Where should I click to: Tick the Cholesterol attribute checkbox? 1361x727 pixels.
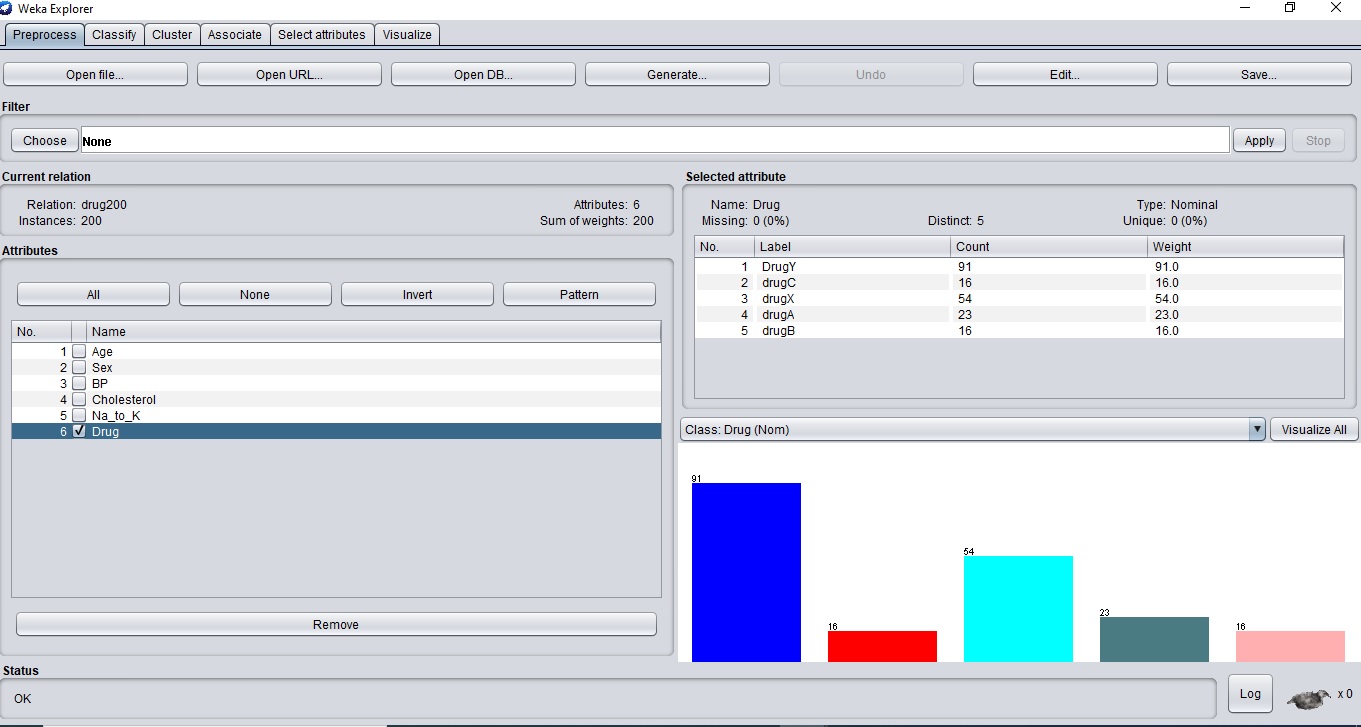(x=79, y=400)
